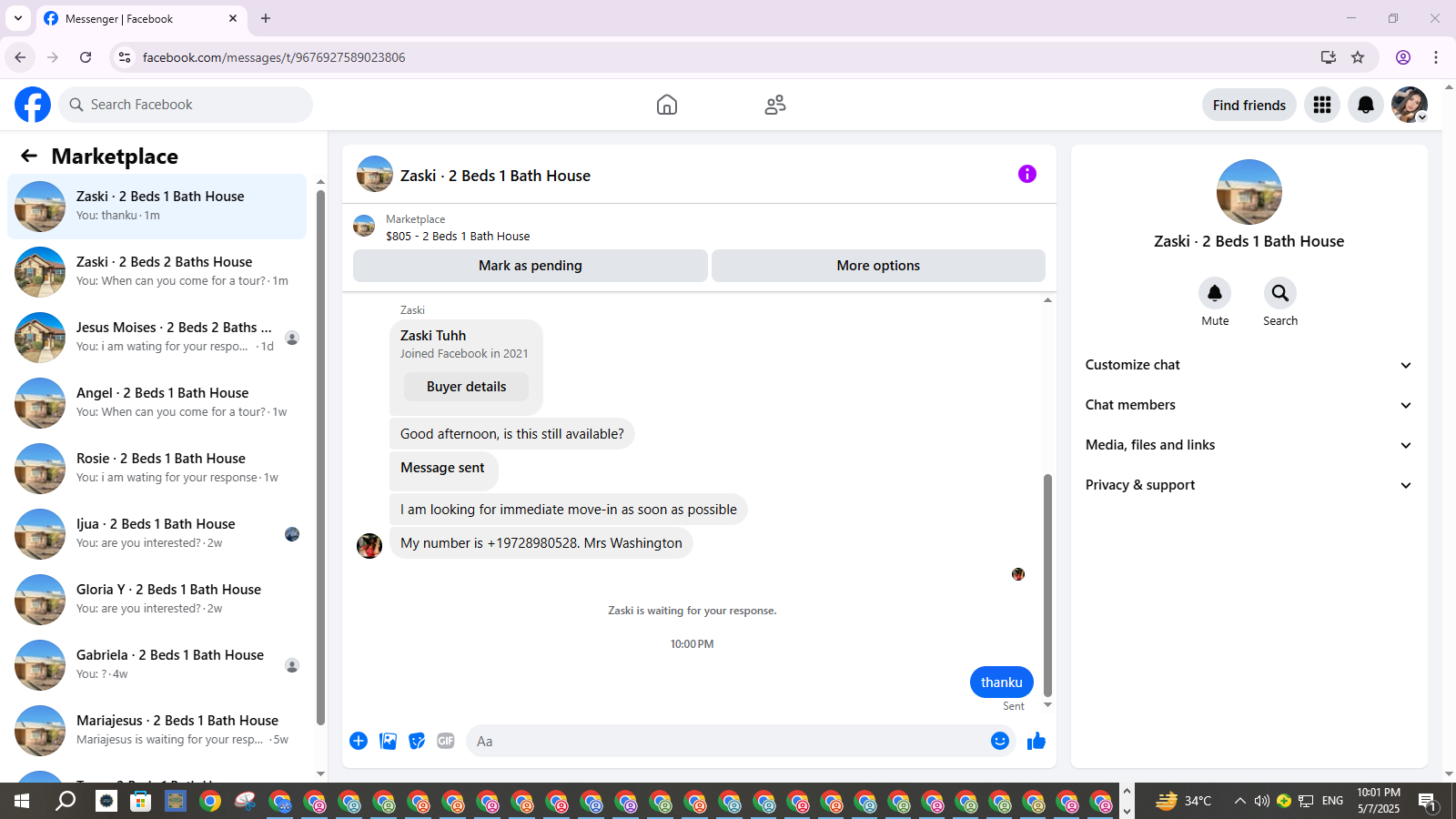The width and height of the screenshot is (1456, 819).
Task: Open the Friends icon in top navigation
Action: [775, 105]
